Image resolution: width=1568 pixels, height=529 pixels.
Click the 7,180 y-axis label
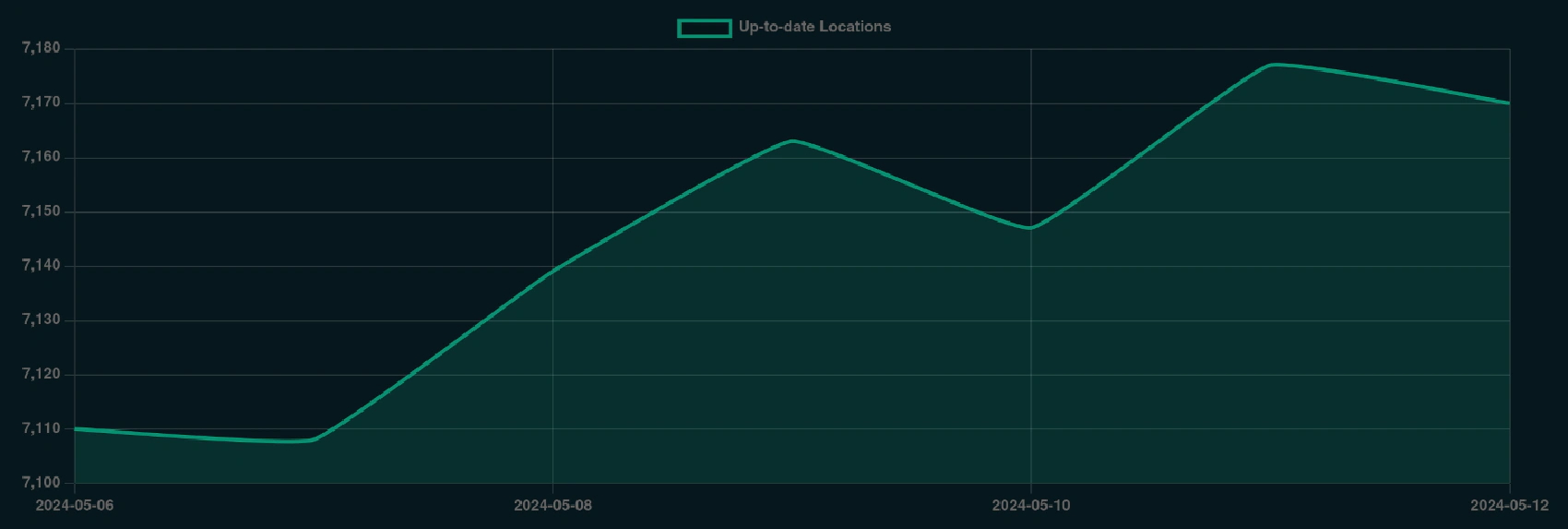(41, 49)
